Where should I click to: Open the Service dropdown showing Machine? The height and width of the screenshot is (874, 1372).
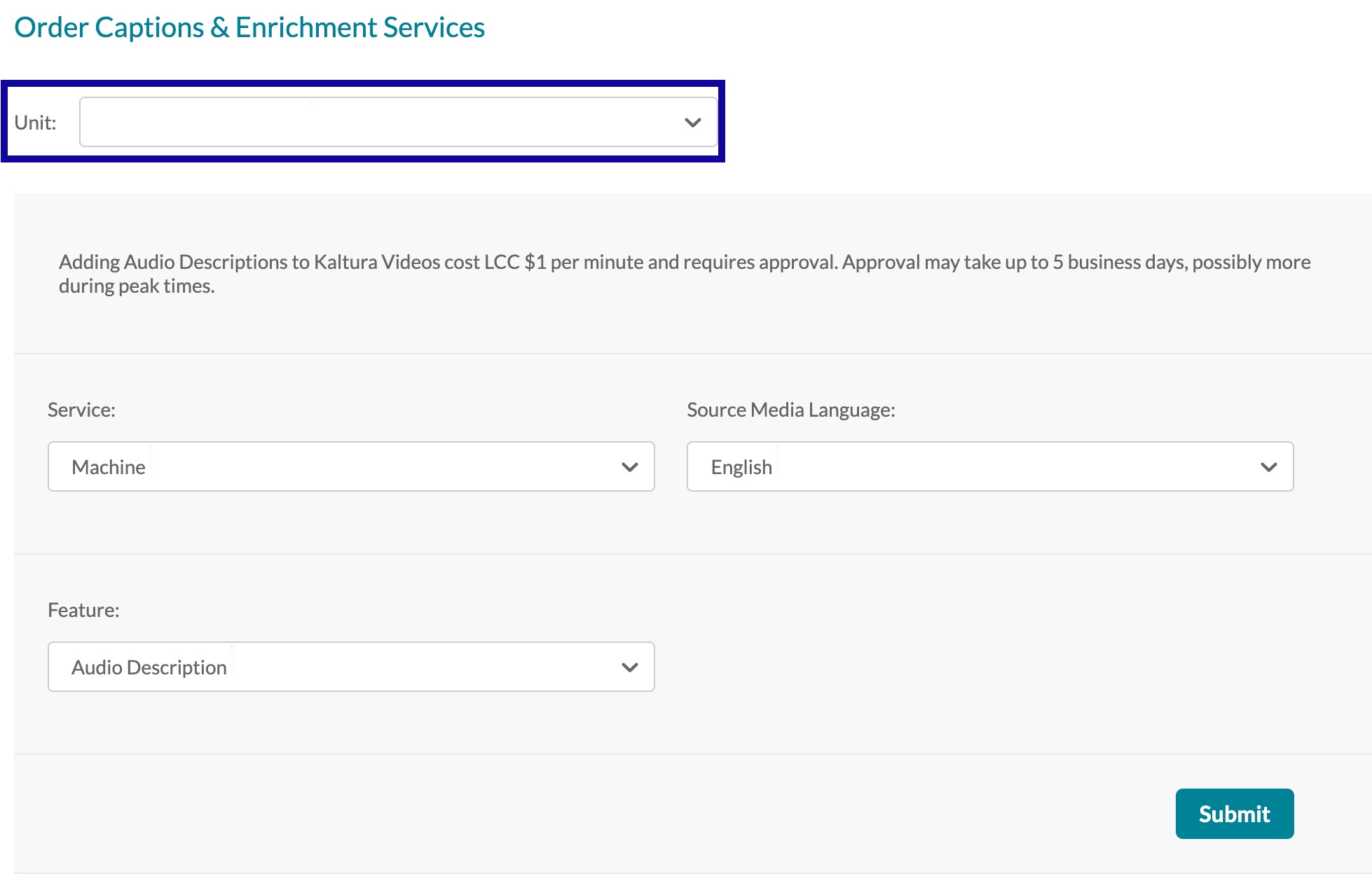click(x=351, y=466)
